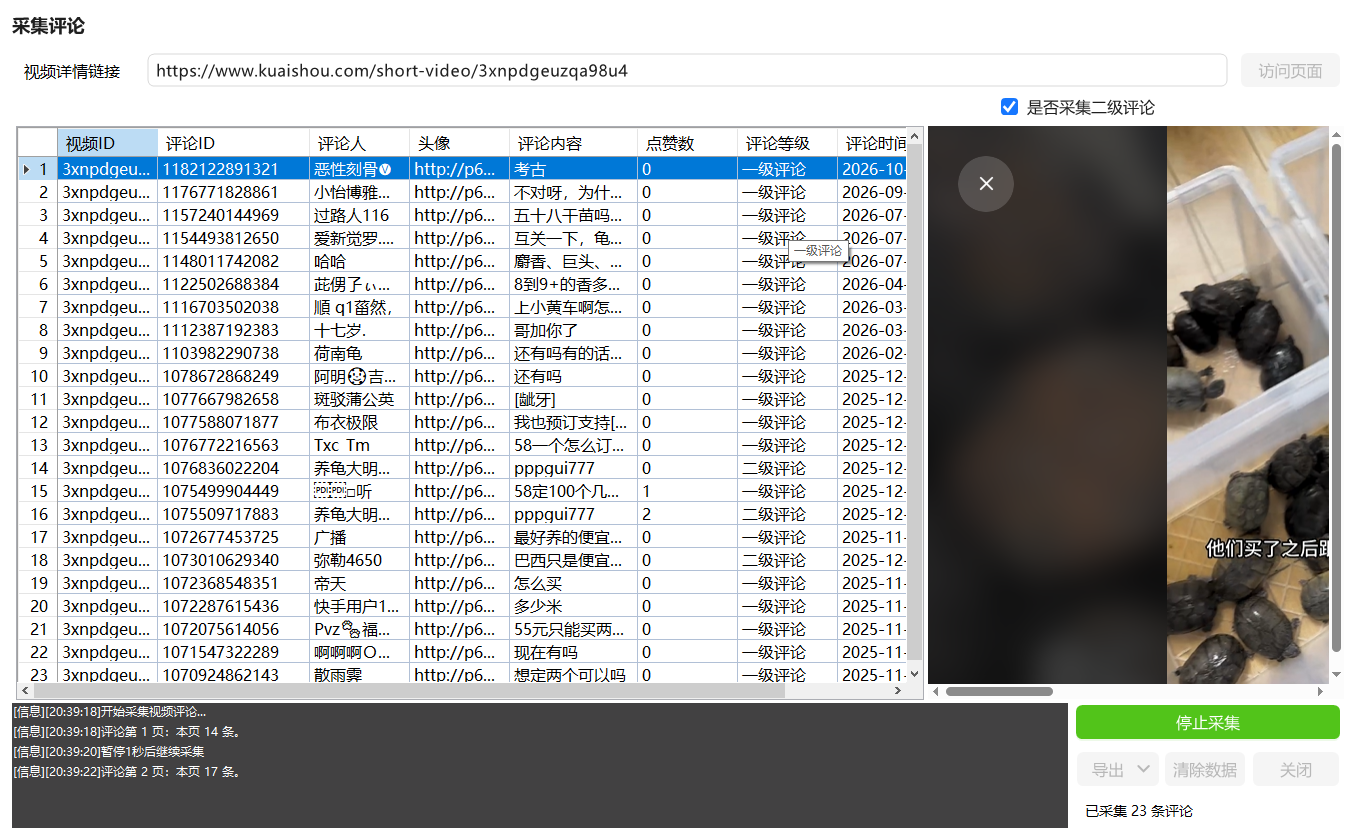Select comment ID cell 1078672868249
The height and width of the screenshot is (839, 1364).
pyautogui.click(x=233, y=376)
